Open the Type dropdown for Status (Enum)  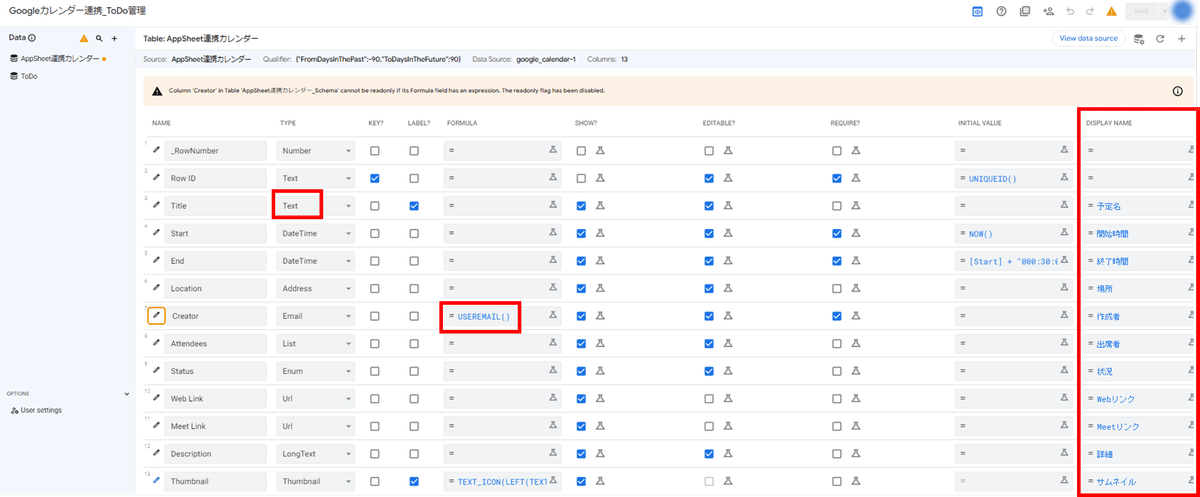[316, 370]
